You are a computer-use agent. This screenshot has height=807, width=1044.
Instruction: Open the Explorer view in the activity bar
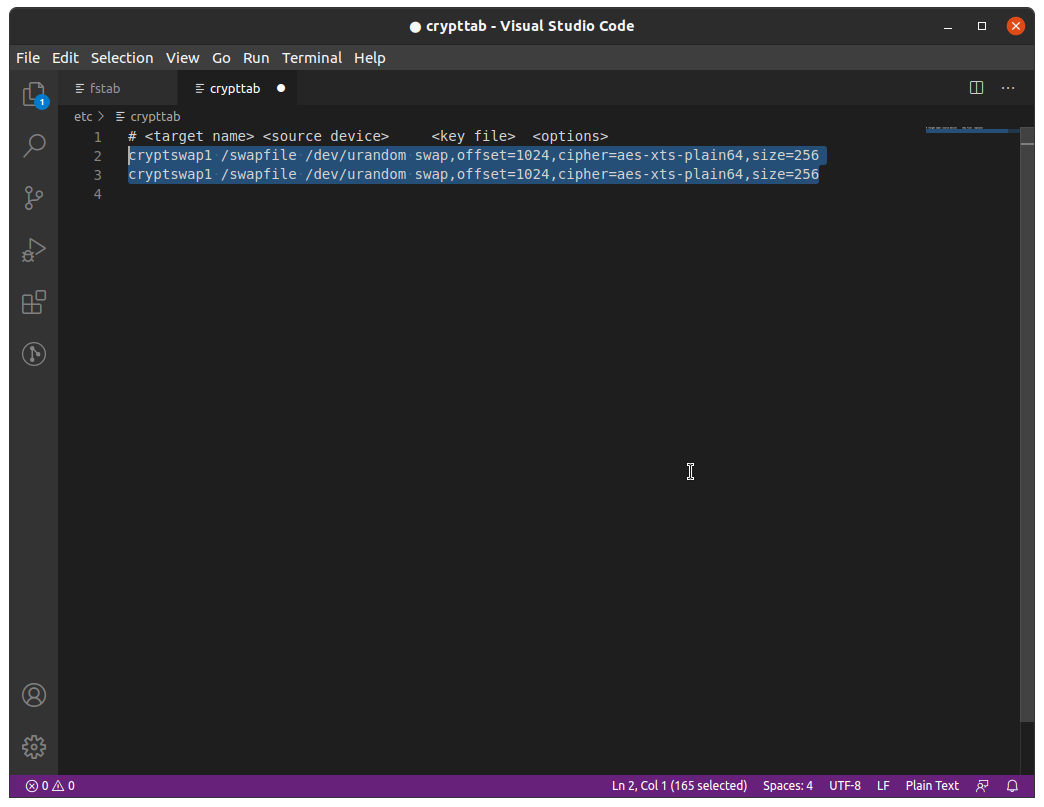pyautogui.click(x=33, y=93)
